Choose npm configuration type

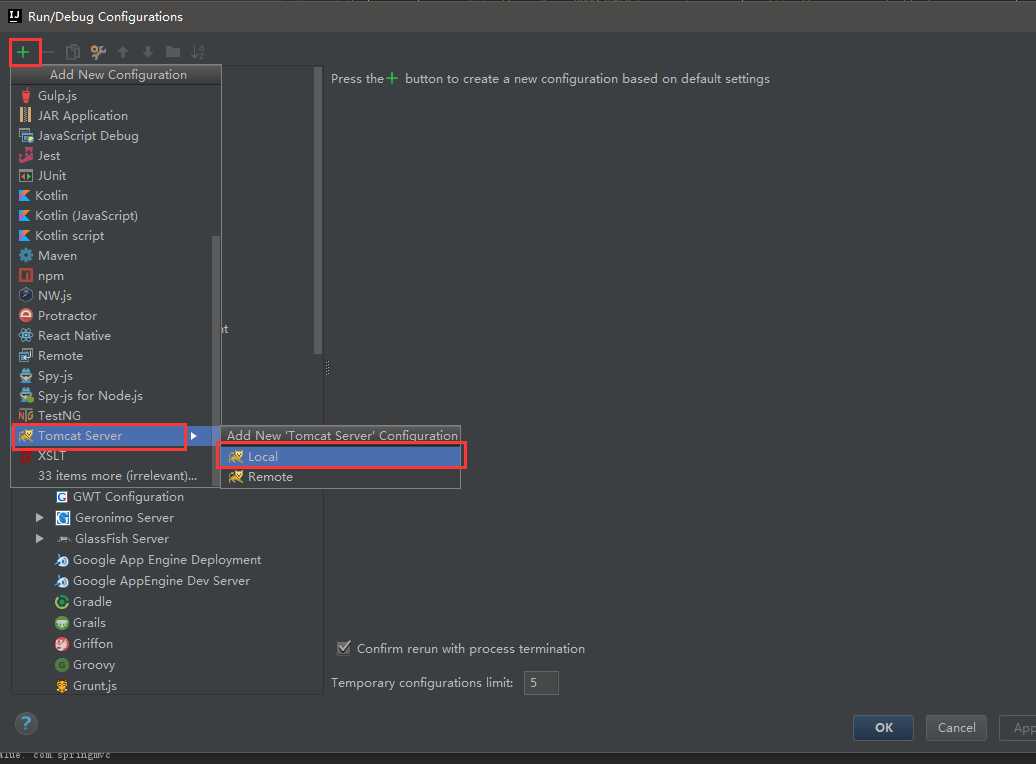(112, 276)
